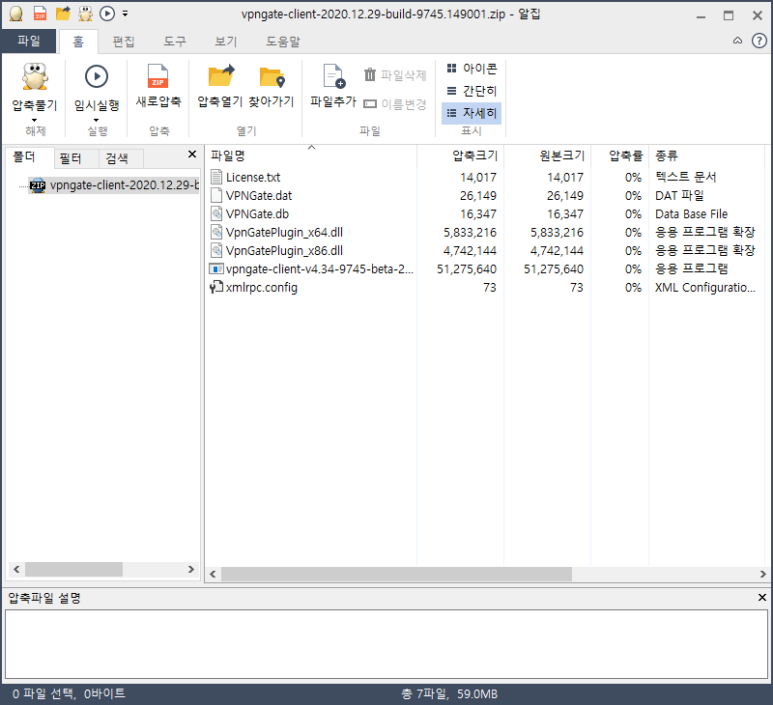Click the 찾아가기 folder location icon
Viewport: 773px width, 705px height.
coord(272,77)
